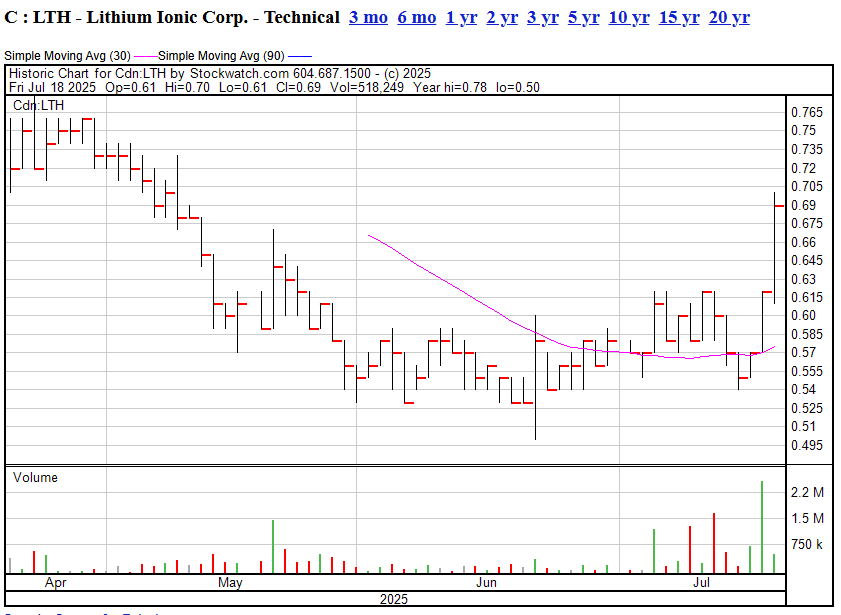
Task: Click the 'Jul' month label on the time axis
Action: [x=701, y=582]
